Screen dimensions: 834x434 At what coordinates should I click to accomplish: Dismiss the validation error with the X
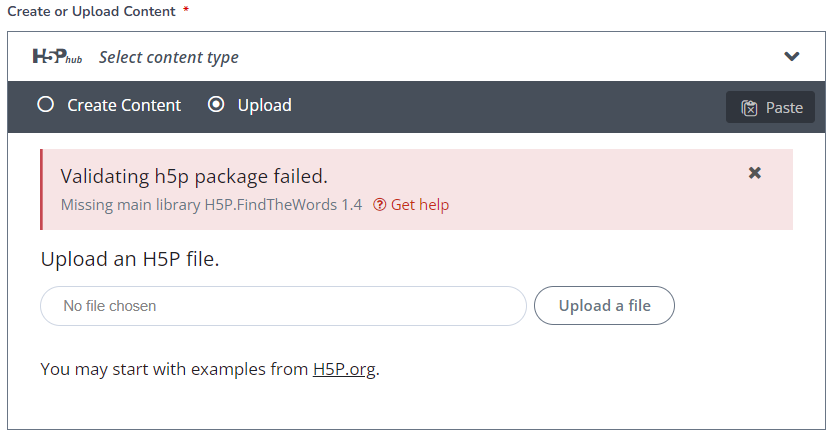(754, 173)
